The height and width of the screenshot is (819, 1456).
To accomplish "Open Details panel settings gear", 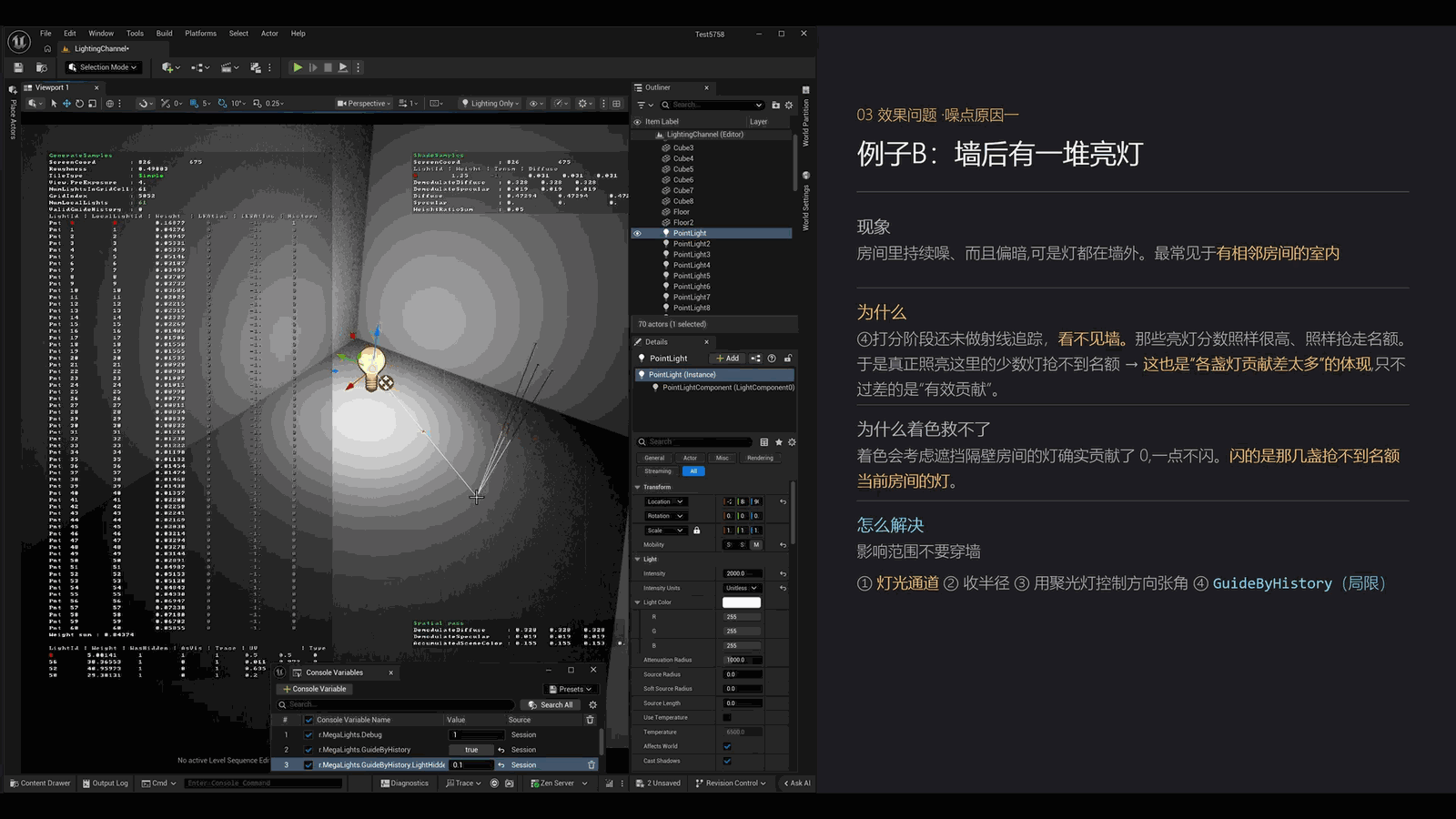I will (x=792, y=442).
